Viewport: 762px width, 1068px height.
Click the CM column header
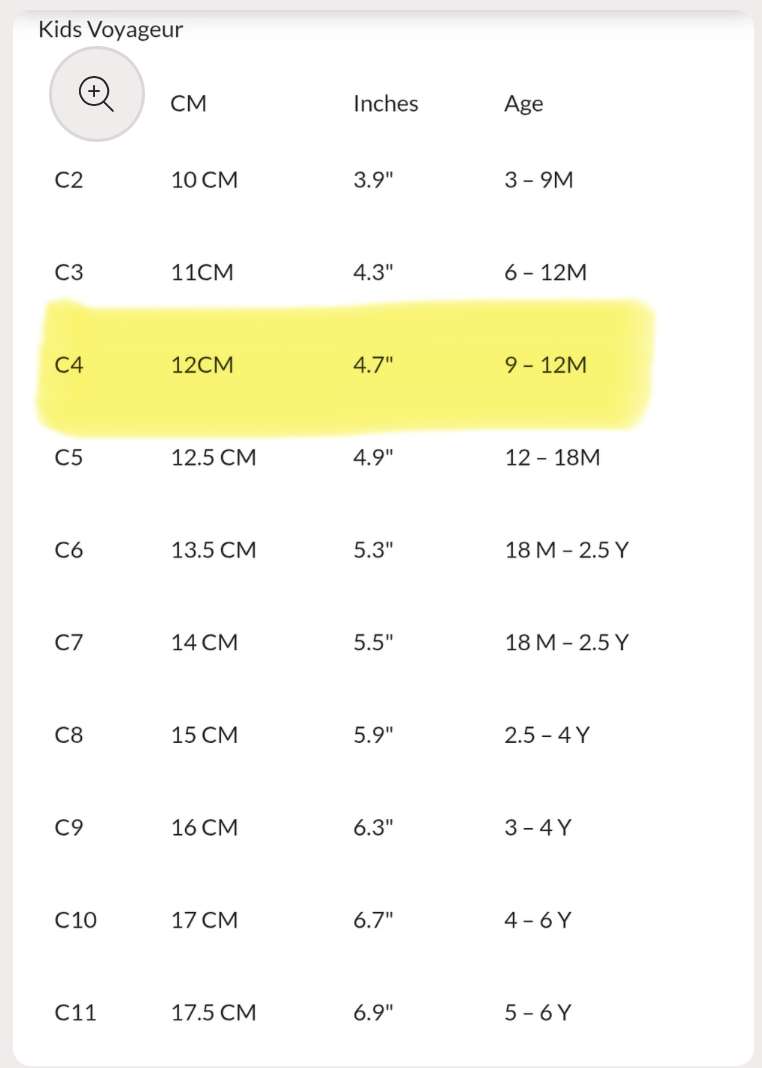click(x=189, y=104)
